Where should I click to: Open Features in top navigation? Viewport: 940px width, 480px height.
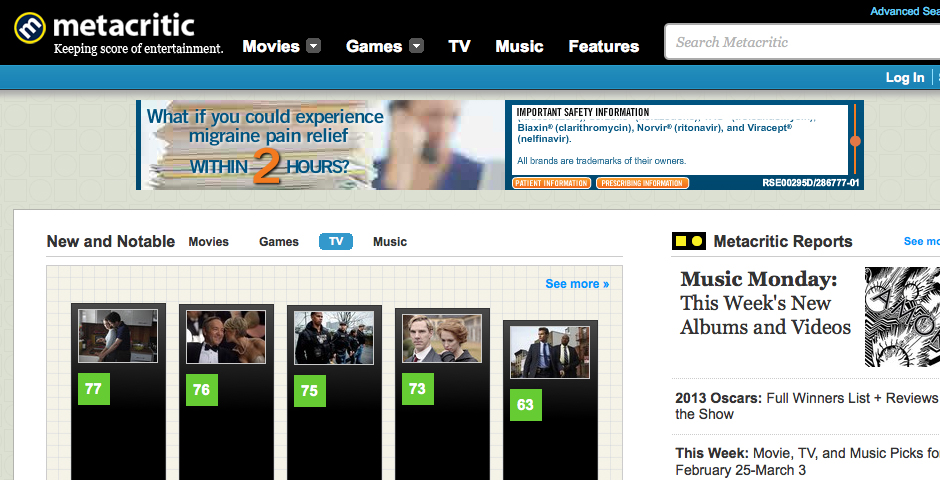pos(604,46)
